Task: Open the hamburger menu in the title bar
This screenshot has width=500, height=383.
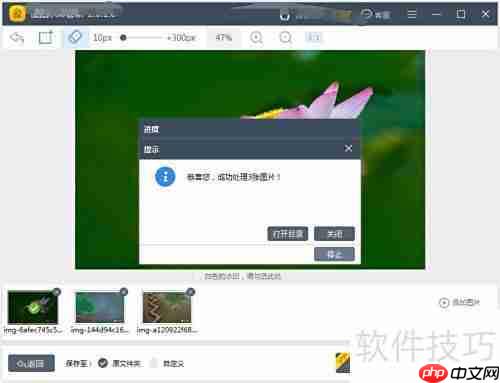Action: point(412,14)
